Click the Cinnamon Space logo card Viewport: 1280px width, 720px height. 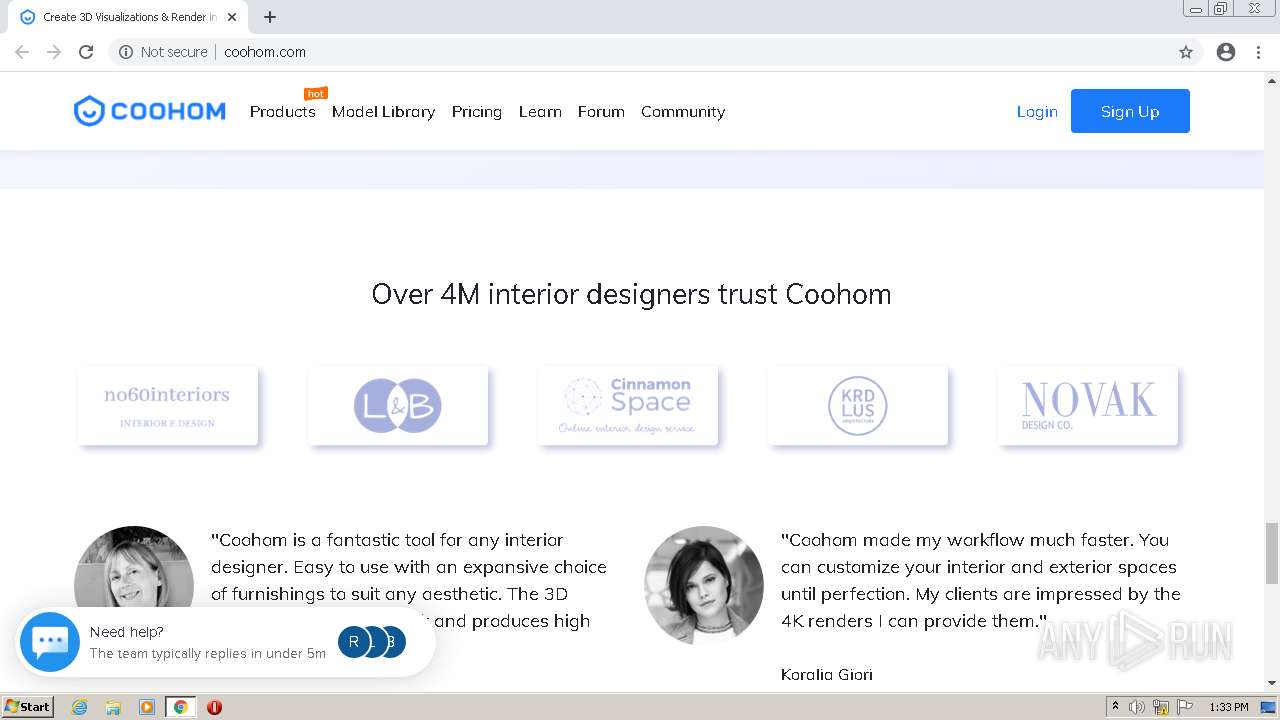[628, 406]
